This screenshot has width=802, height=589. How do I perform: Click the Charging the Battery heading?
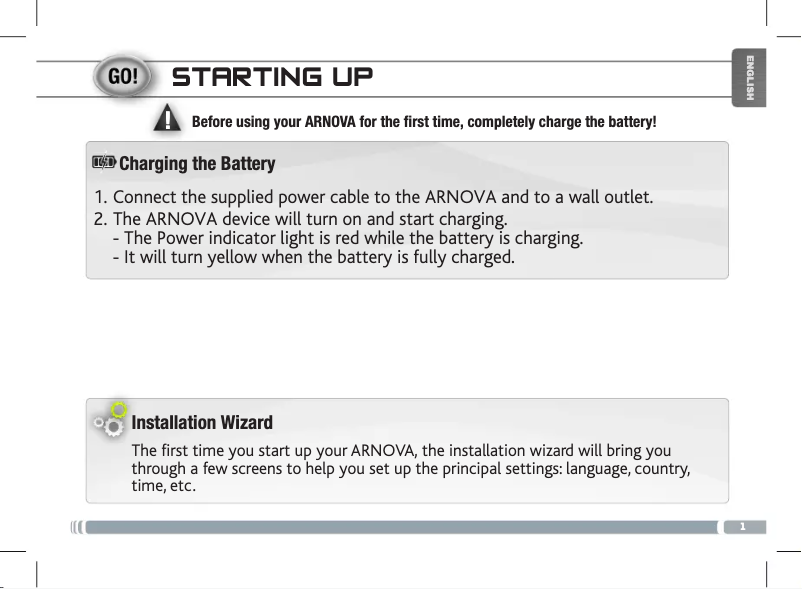pos(197,163)
